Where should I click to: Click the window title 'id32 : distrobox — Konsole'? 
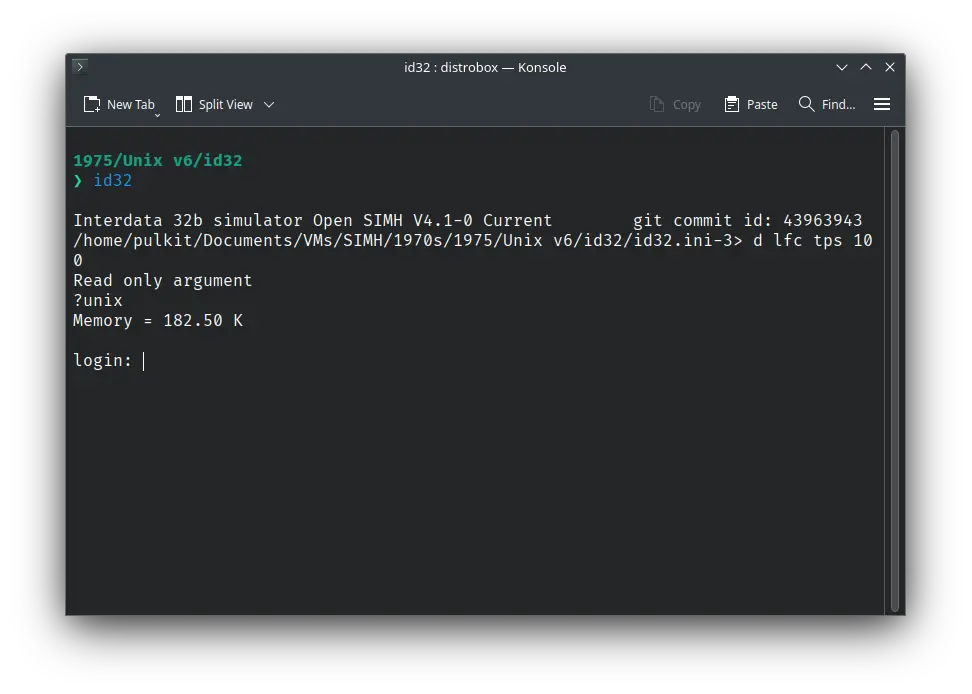coord(485,67)
